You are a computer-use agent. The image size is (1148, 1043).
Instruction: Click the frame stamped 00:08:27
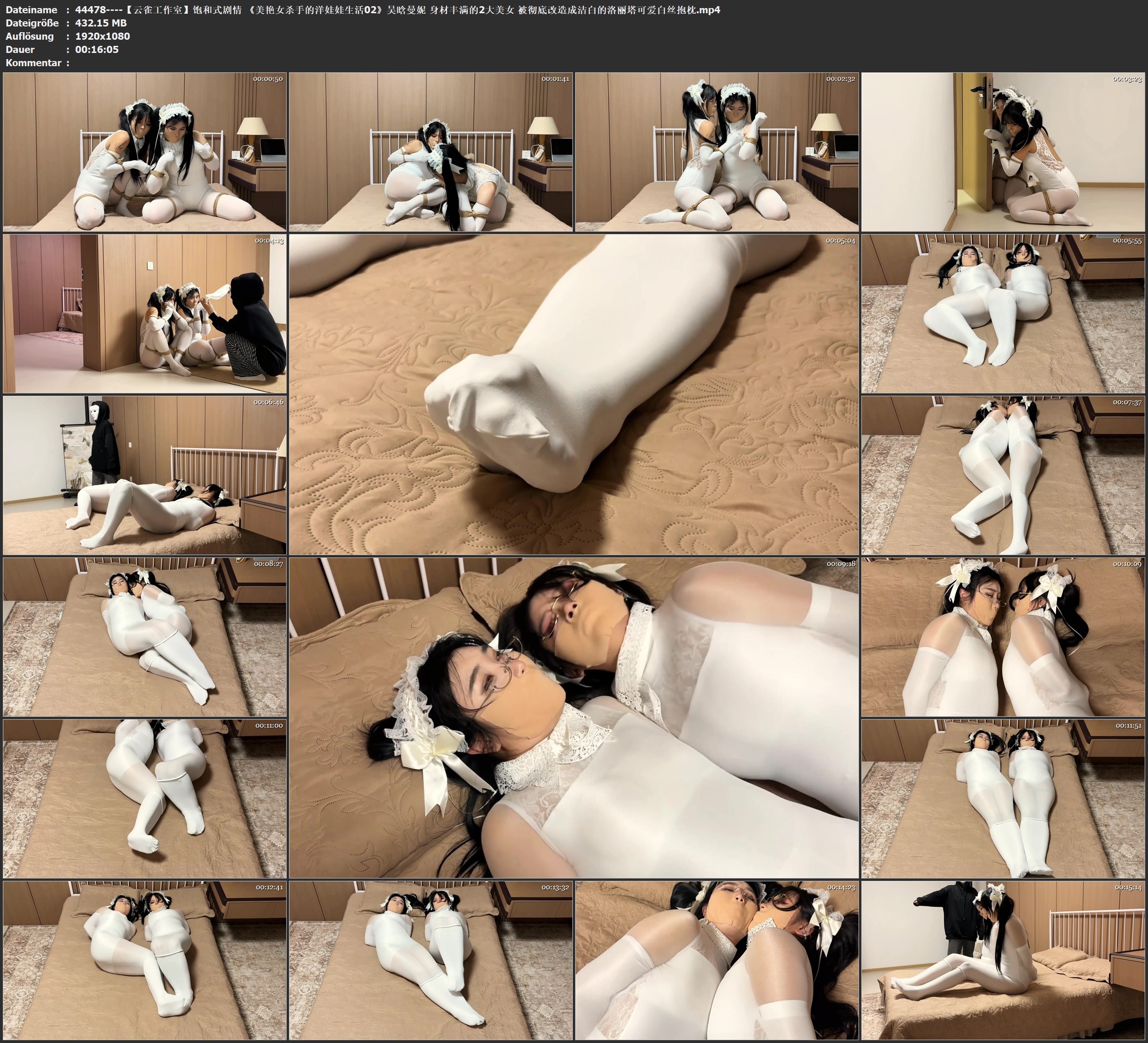click(x=145, y=637)
